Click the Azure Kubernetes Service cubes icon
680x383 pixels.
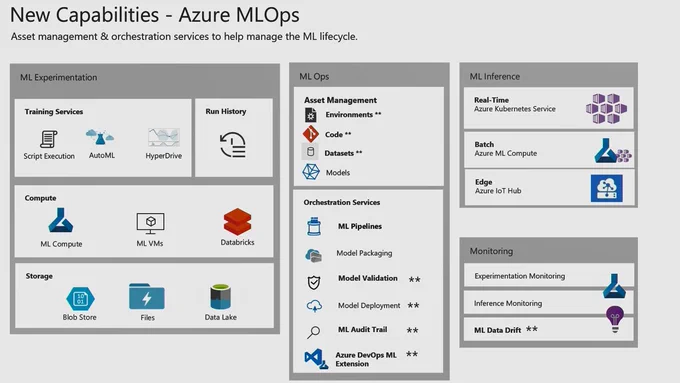click(606, 108)
